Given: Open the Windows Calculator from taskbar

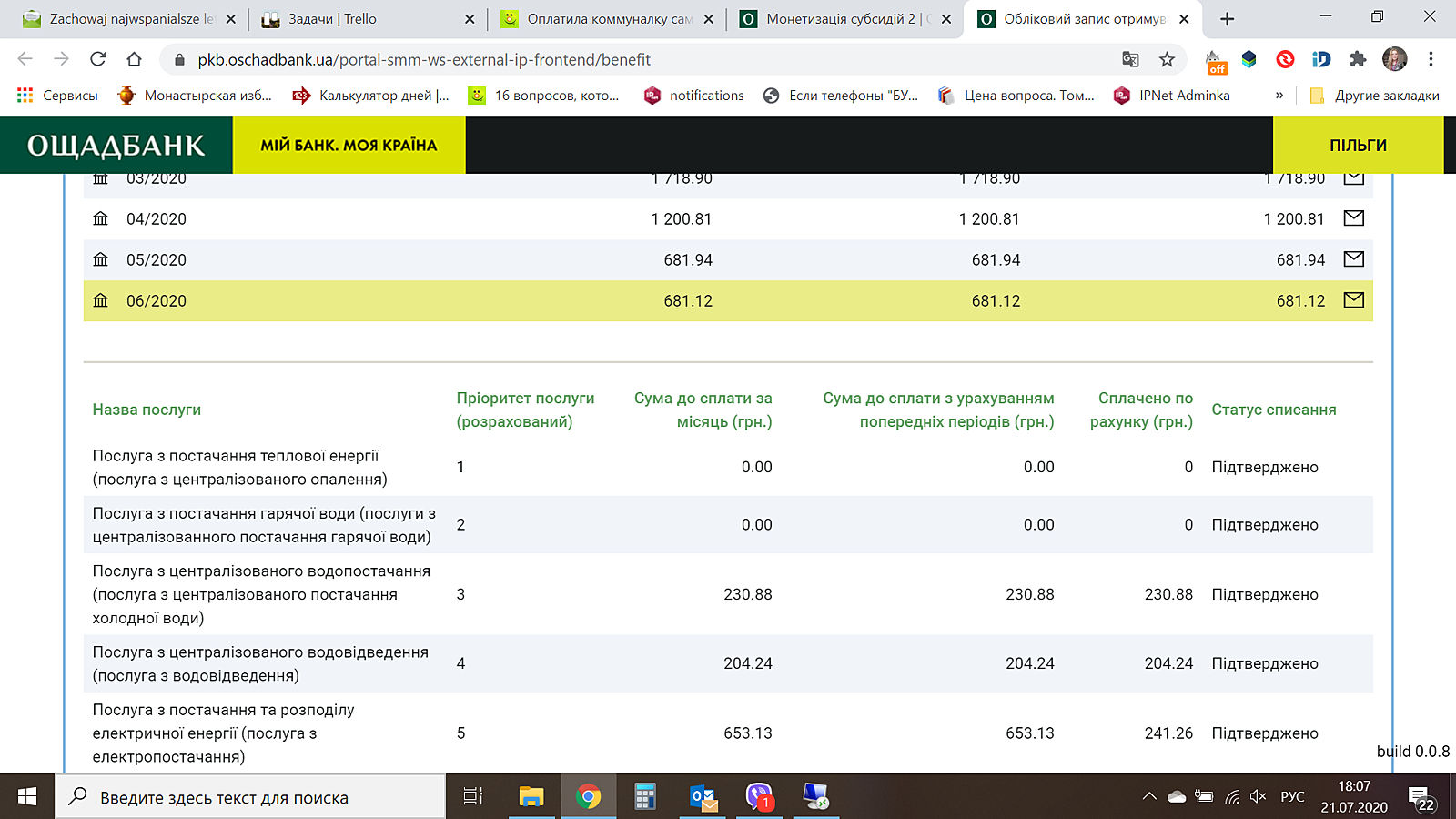Looking at the screenshot, I should point(645,797).
